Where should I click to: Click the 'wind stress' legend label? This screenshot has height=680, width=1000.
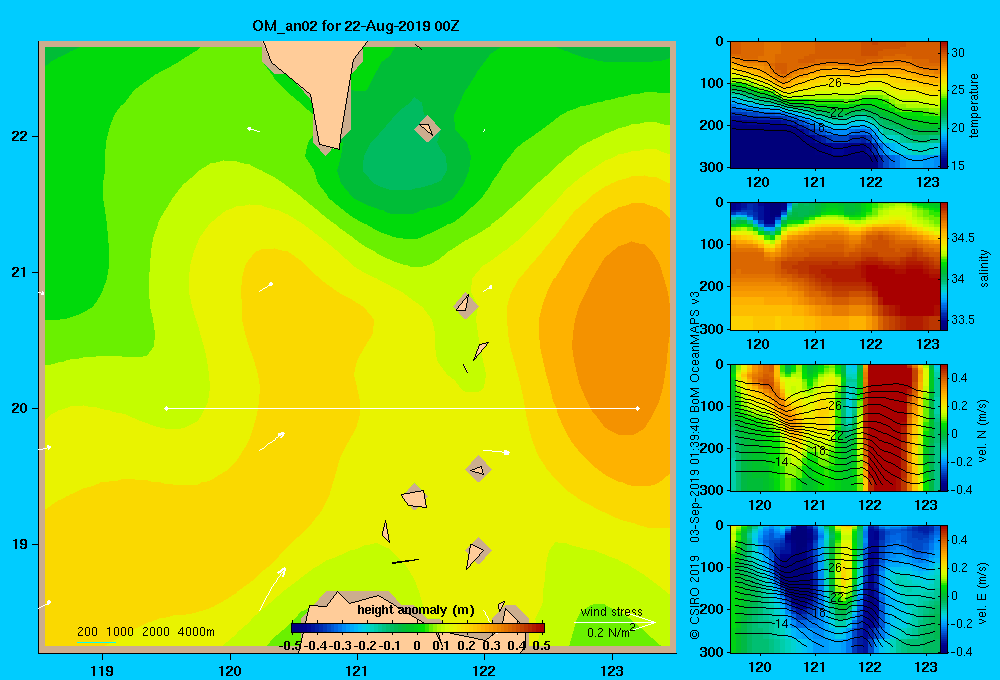tap(611, 612)
